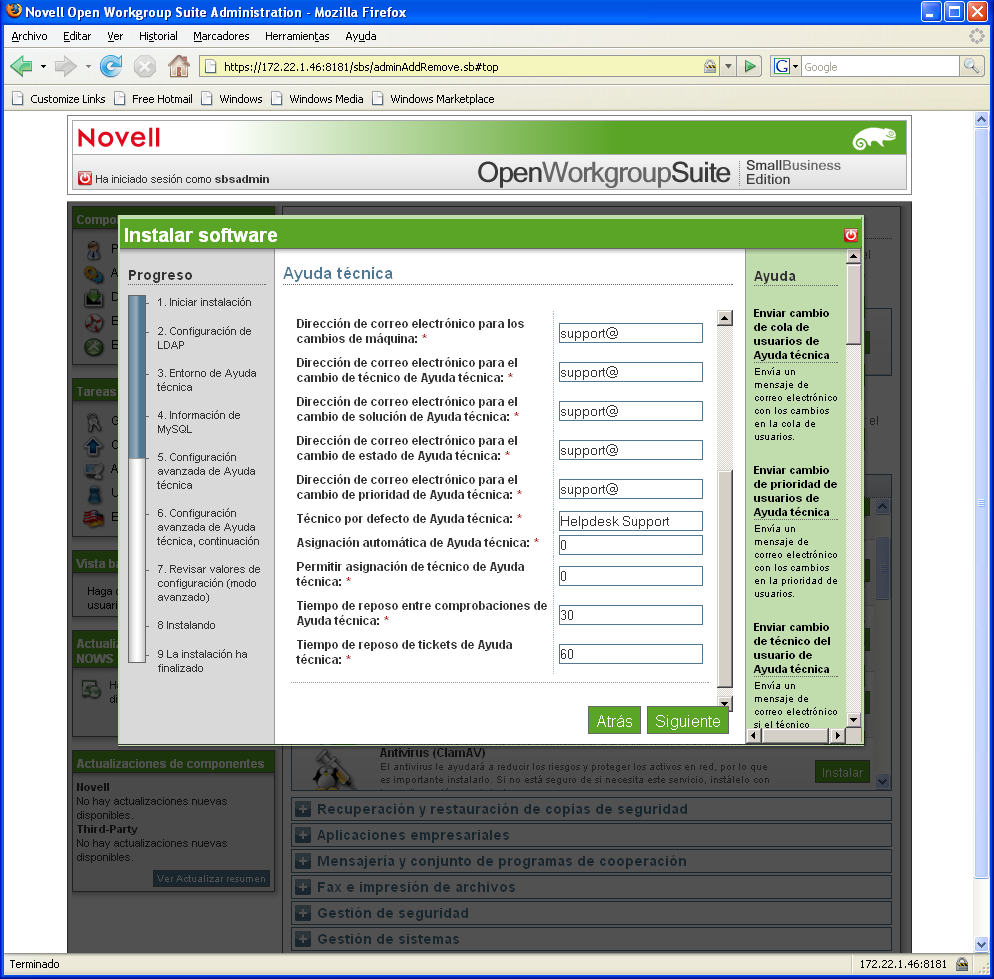
Task: Reload the page with the refresh icon
Action: tap(111, 66)
